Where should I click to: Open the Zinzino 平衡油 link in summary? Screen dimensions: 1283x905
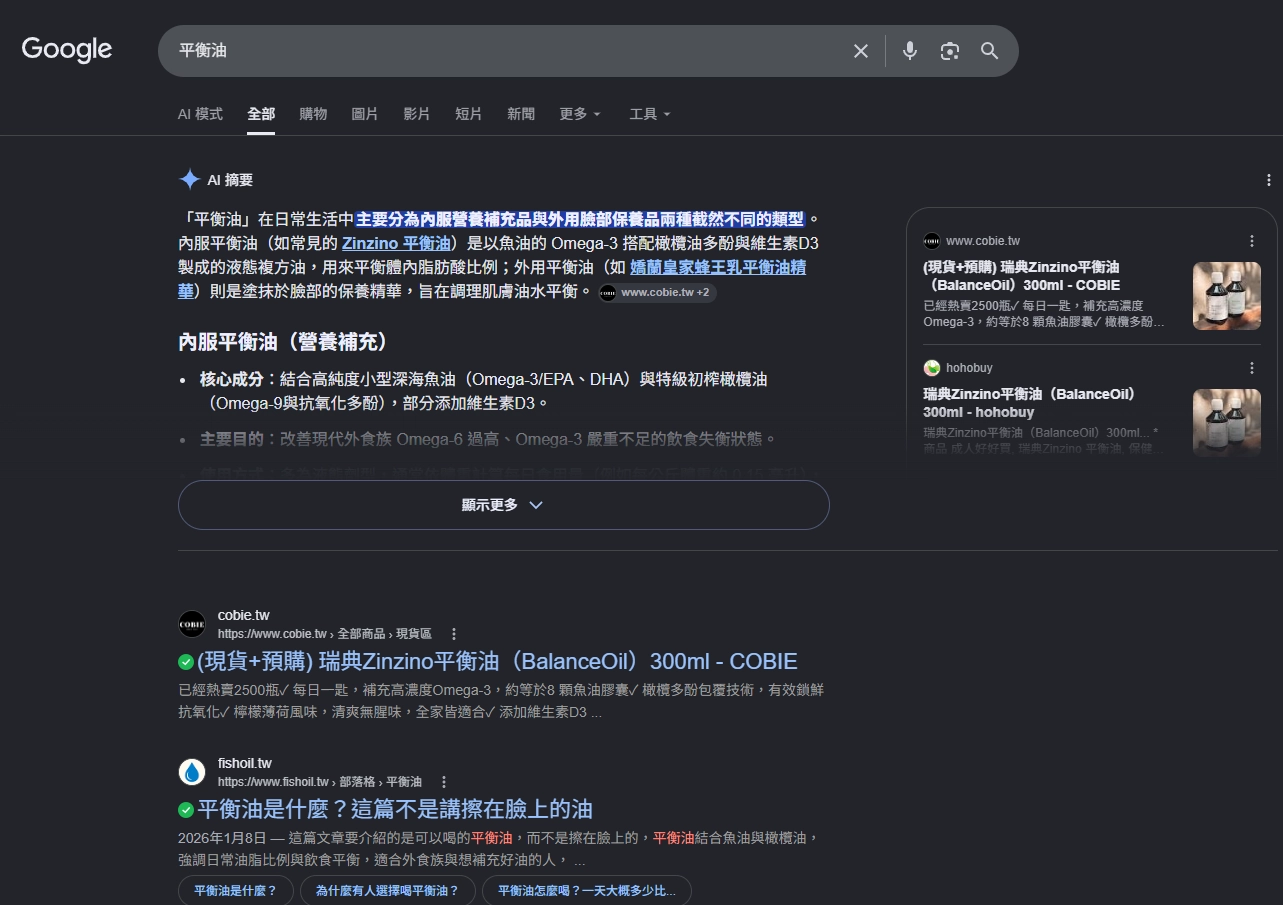point(396,243)
